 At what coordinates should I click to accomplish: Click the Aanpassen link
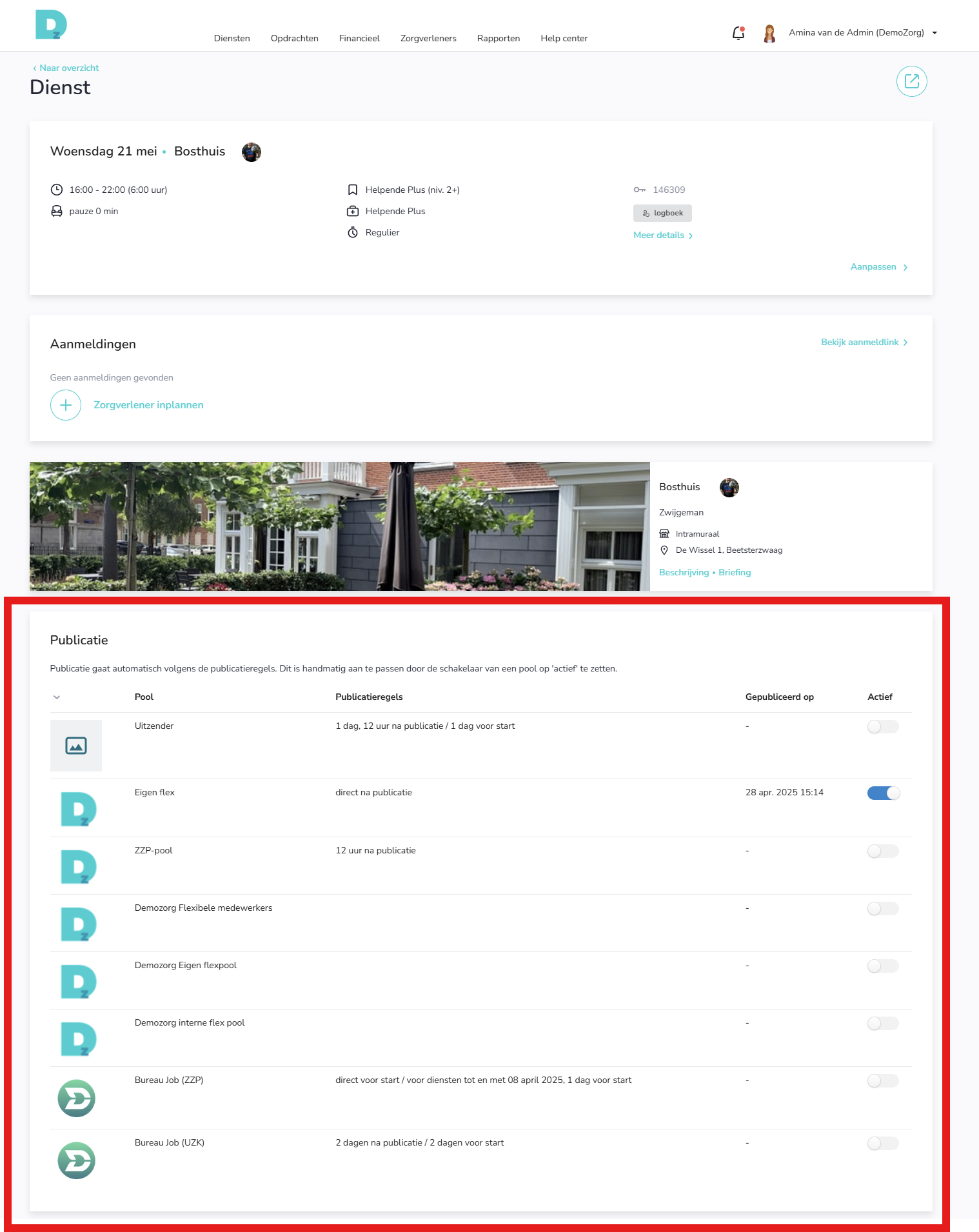(879, 267)
